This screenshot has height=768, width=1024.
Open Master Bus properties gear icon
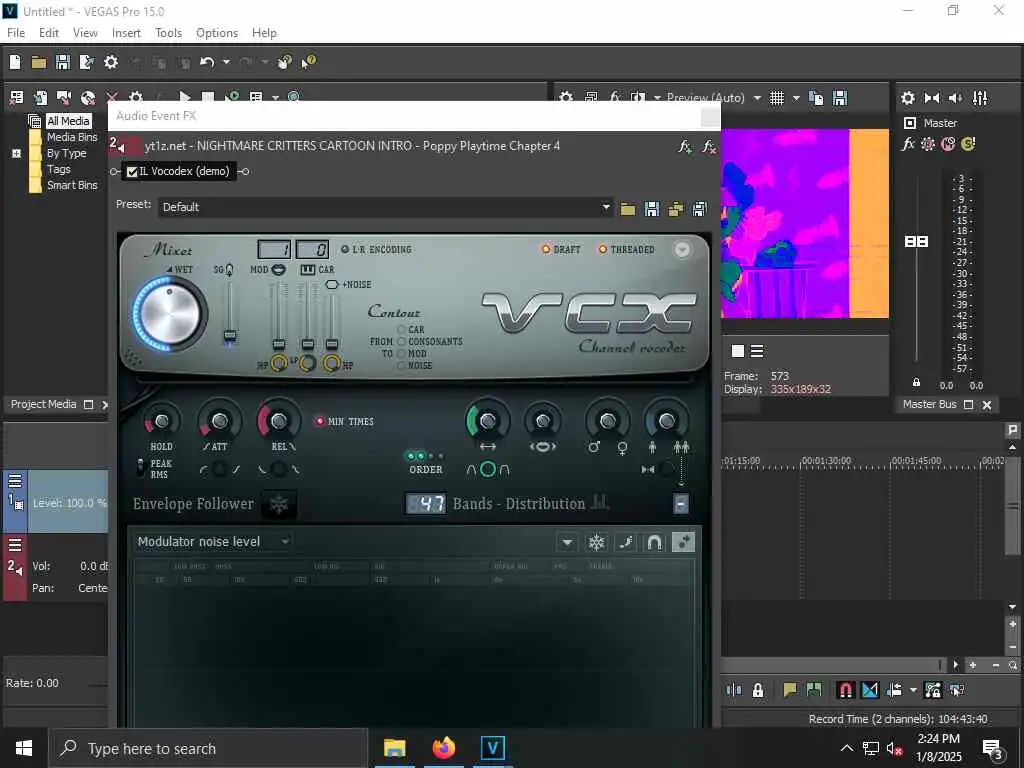[x=908, y=98]
